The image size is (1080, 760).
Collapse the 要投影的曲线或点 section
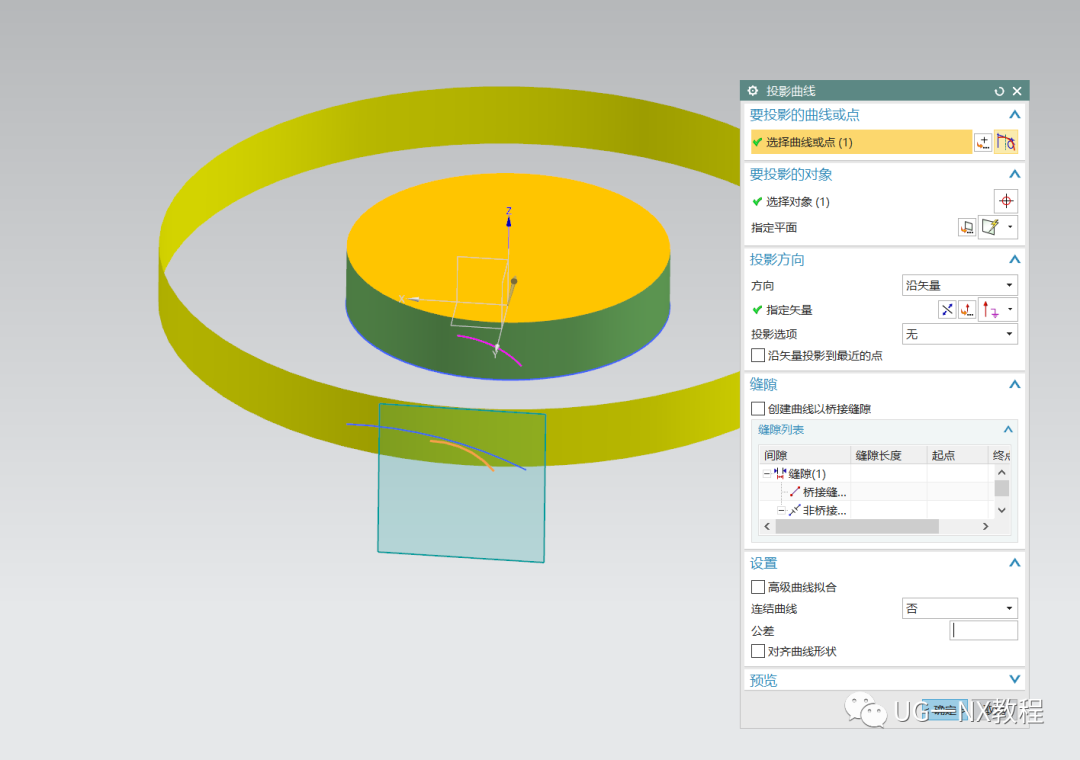click(1014, 115)
